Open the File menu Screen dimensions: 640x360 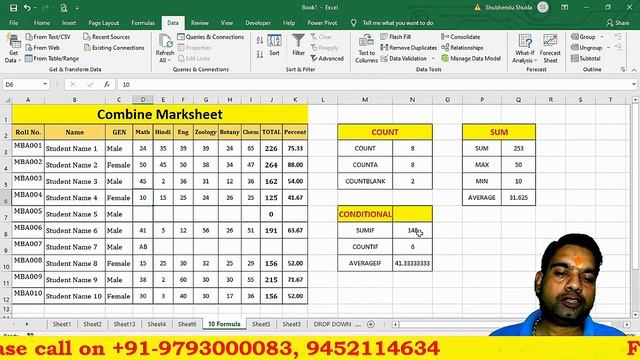[x=13, y=23]
